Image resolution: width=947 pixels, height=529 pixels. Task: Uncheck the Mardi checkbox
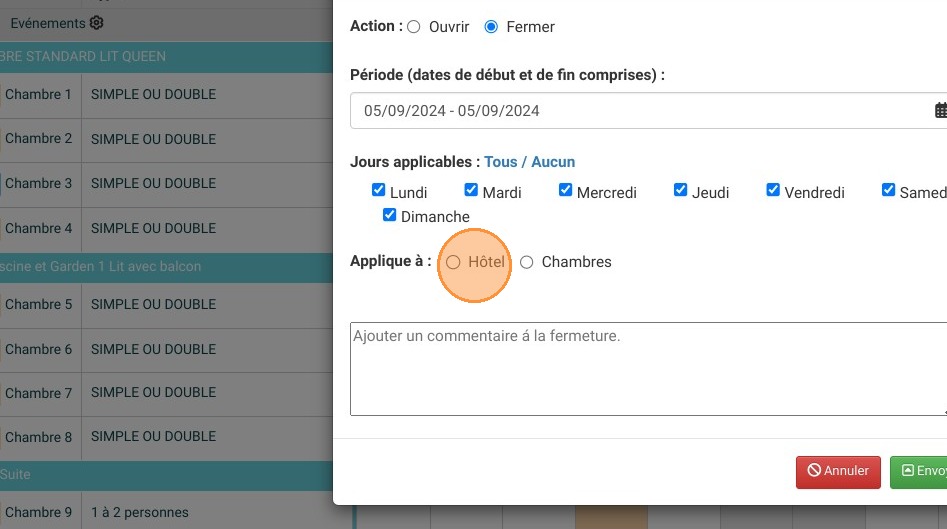pos(471,190)
